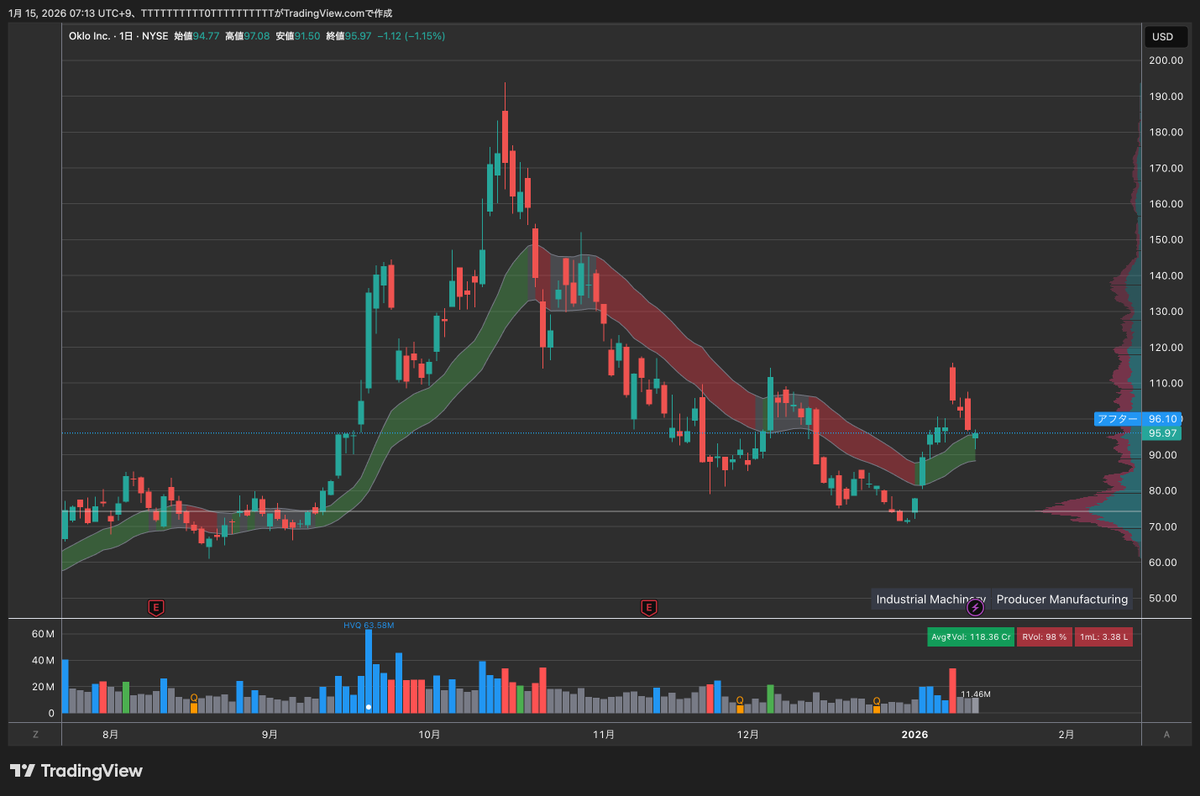Click the 2月 time axis label
The height and width of the screenshot is (796, 1200).
pyautogui.click(x=1067, y=734)
